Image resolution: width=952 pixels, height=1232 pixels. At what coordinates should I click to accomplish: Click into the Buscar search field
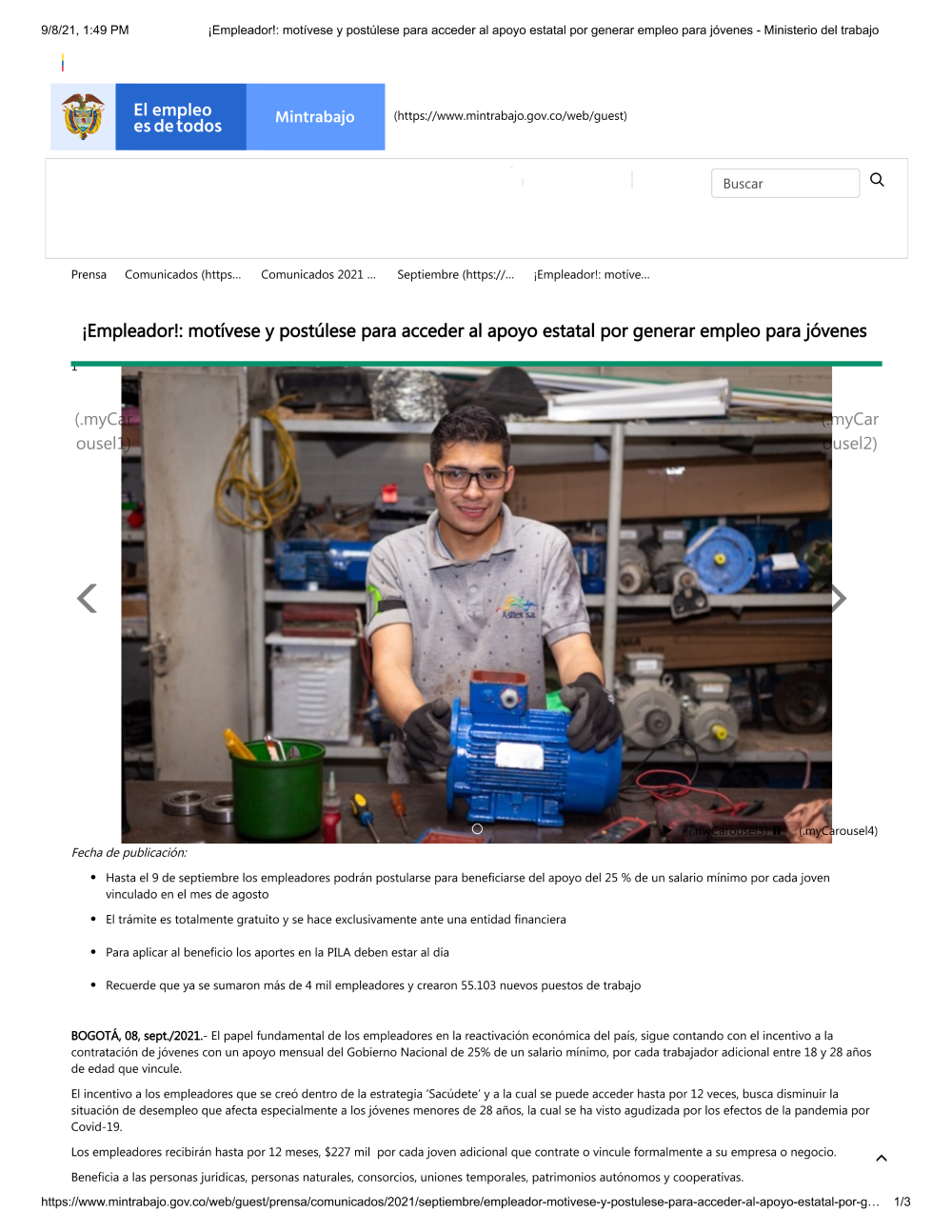tap(785, 184)
